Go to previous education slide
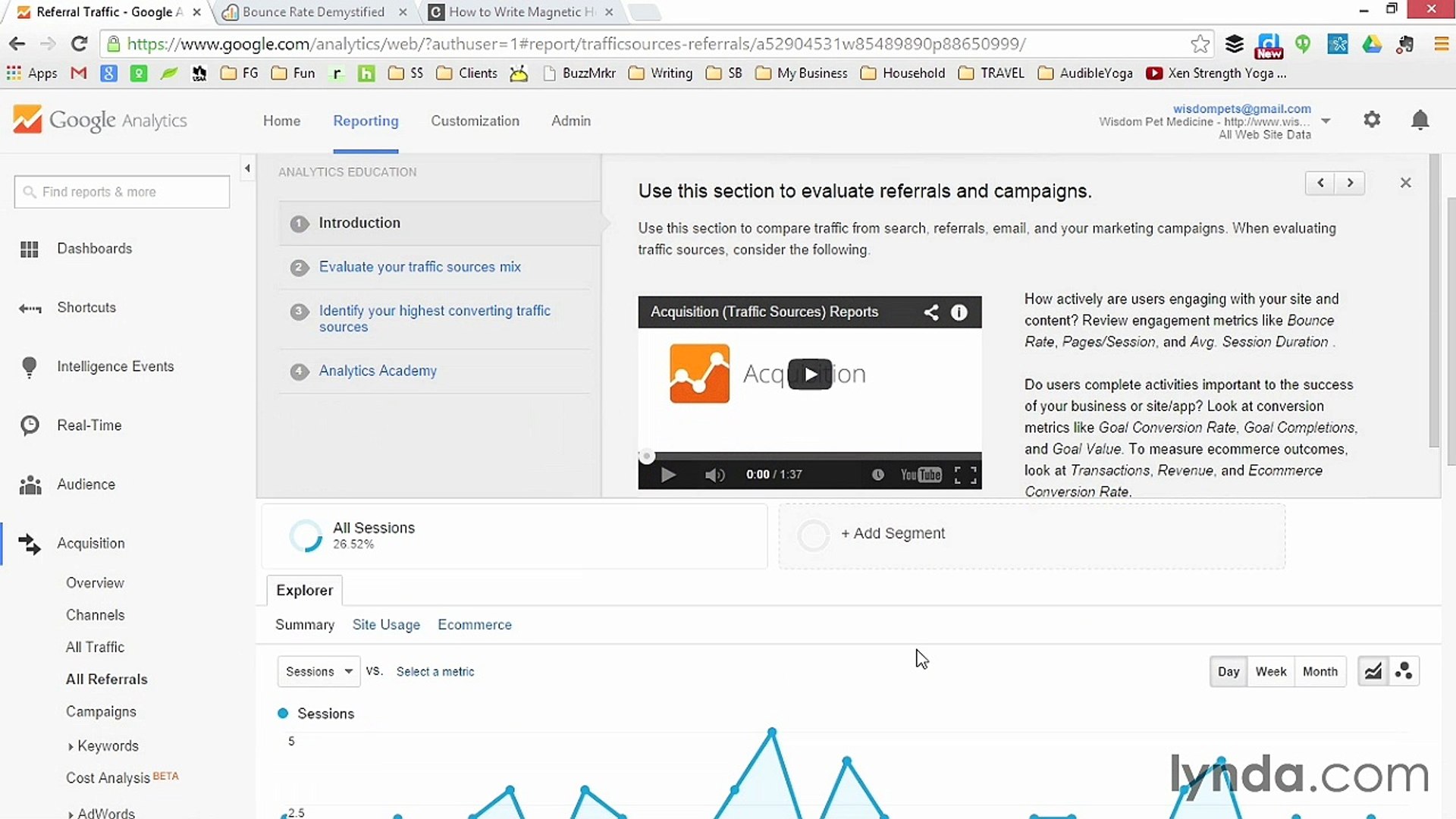The height and width of the screenshot is (819, 1456). tap(1320, 183)
